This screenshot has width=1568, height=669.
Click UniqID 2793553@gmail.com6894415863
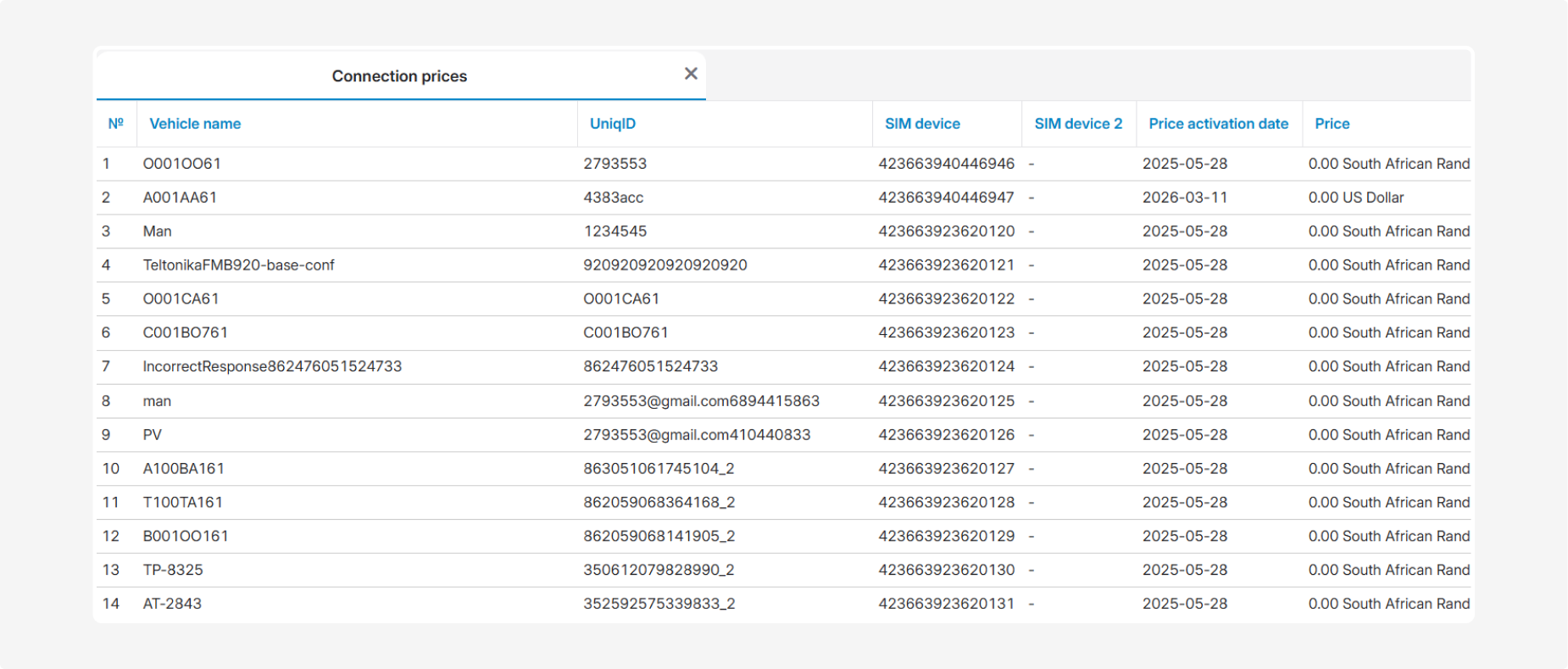coord(701,401)
